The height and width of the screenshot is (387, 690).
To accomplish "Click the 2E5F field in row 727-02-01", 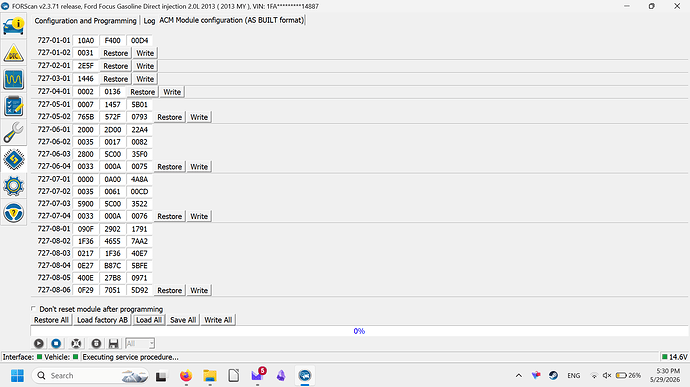I will (x=85, y=66).
